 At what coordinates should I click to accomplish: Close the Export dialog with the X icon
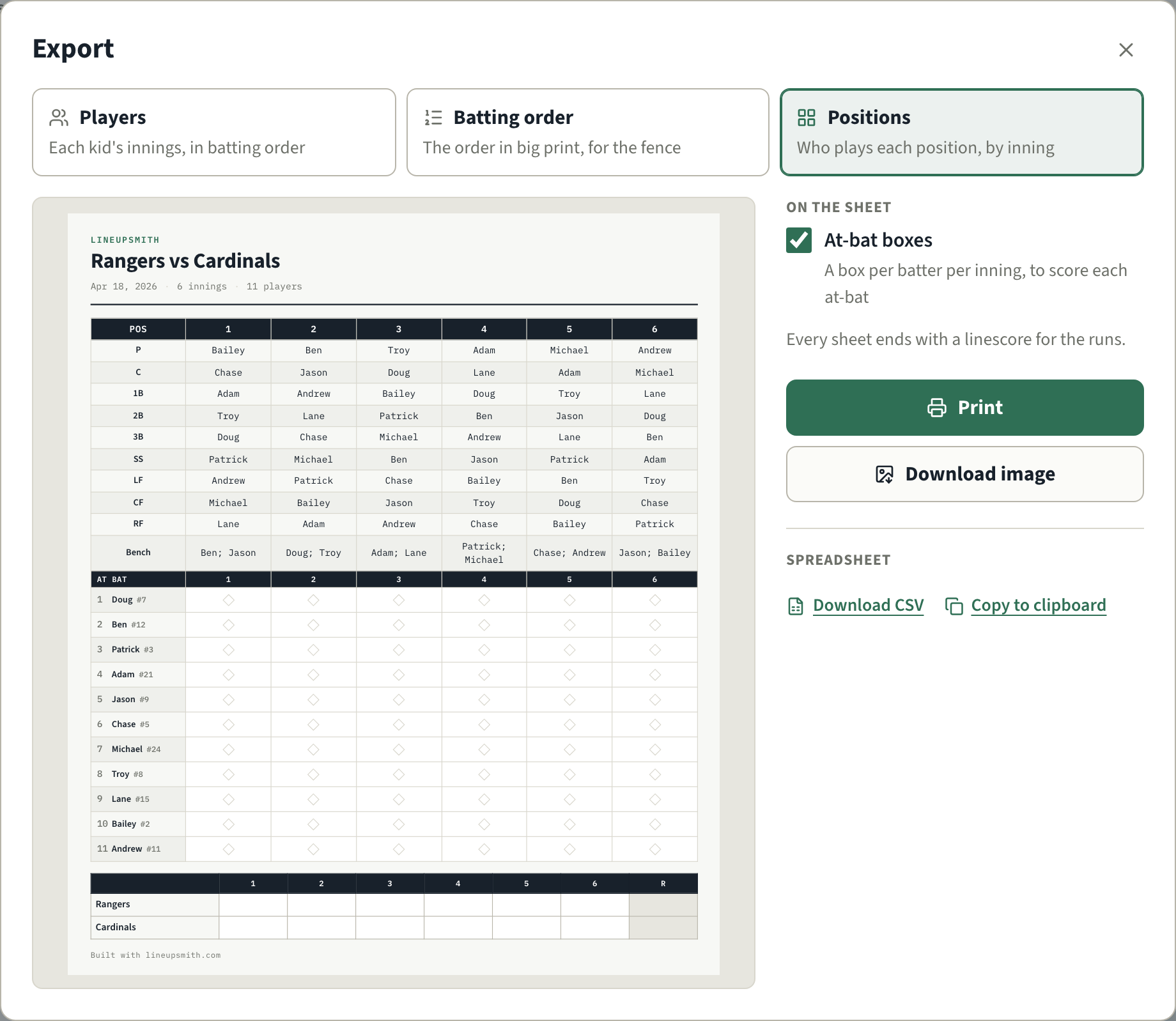pyautogui.click(x=1126, y=50)
